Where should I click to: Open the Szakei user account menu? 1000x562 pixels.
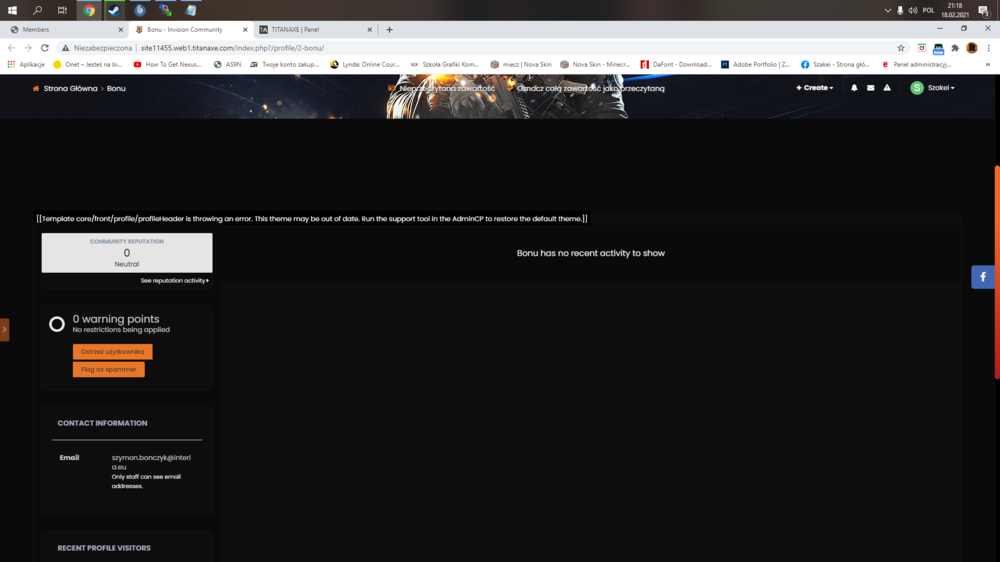932,88
